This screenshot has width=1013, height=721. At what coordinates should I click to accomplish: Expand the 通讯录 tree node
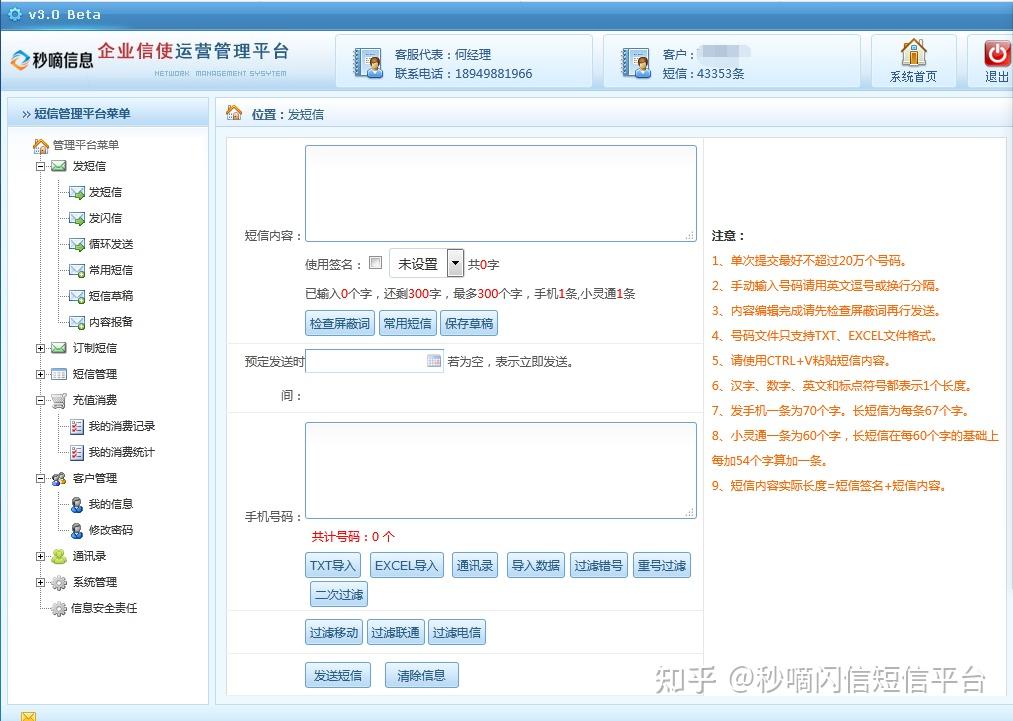[40, 556]
